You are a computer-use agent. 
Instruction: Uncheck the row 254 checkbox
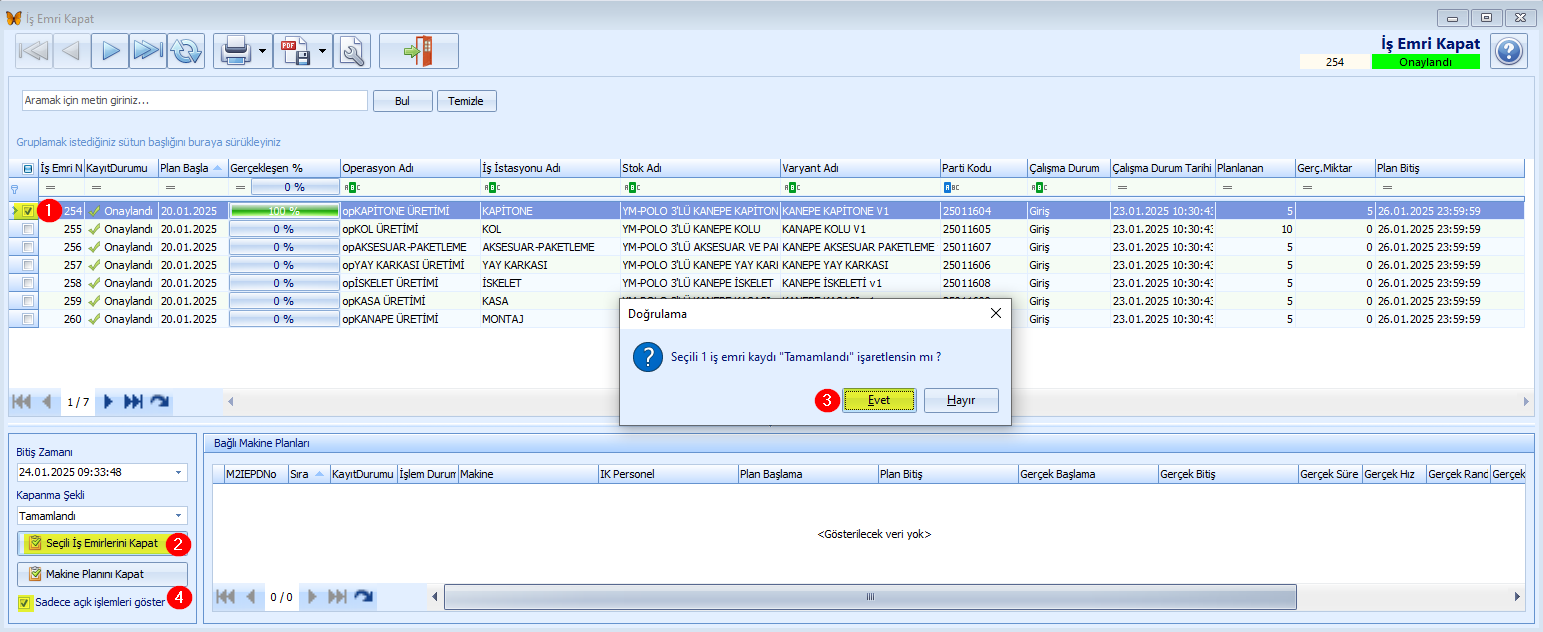[28, 211]
